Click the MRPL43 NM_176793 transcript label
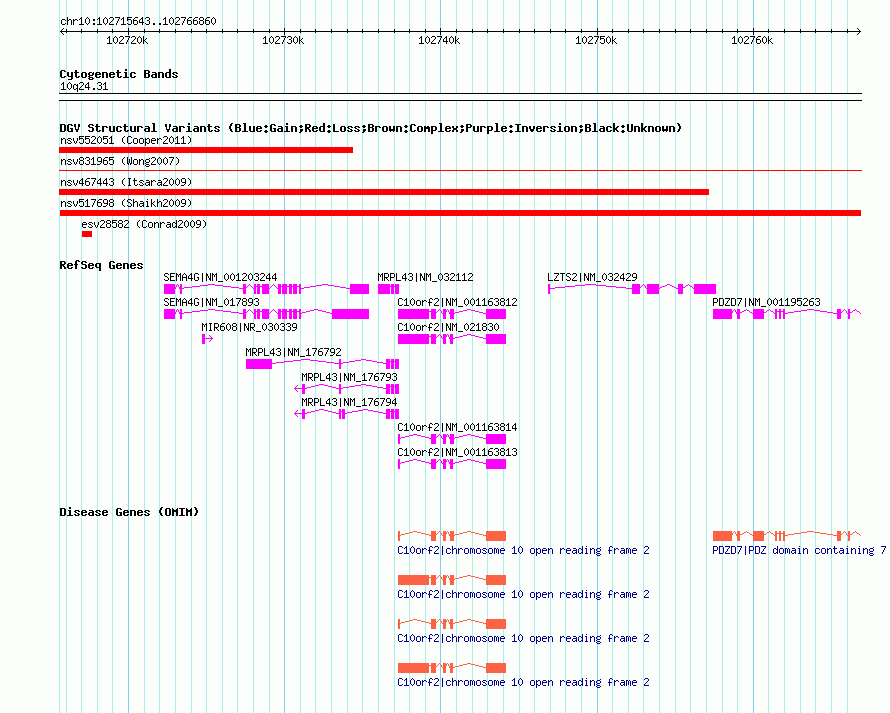The width and height of the screenshot is (890, 713). point(349,377)
